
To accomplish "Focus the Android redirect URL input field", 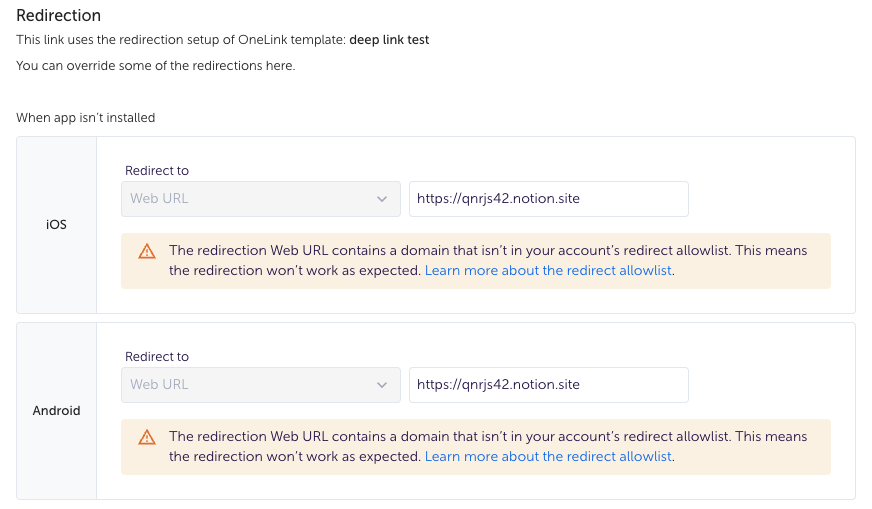I will pyautogui.click(x=549, y=384).
